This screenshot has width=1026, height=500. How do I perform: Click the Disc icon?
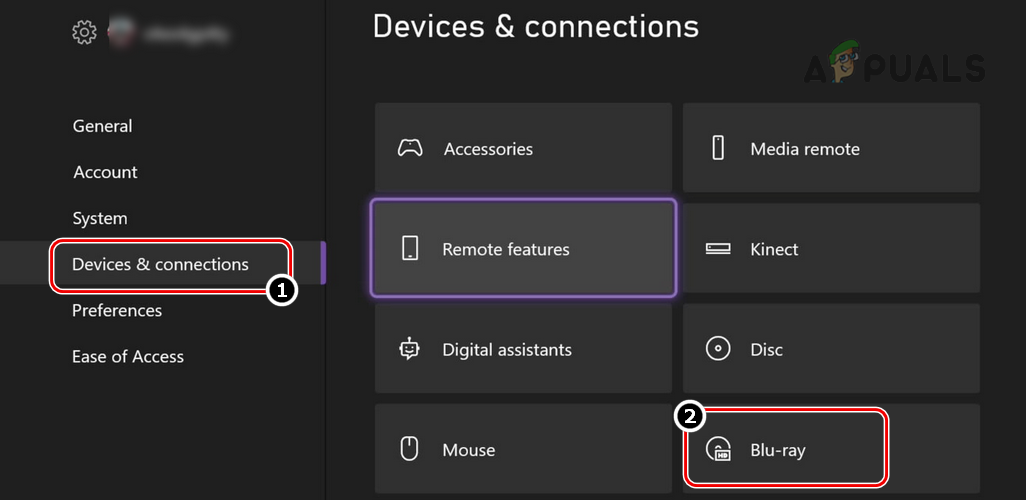coord(718,349)
